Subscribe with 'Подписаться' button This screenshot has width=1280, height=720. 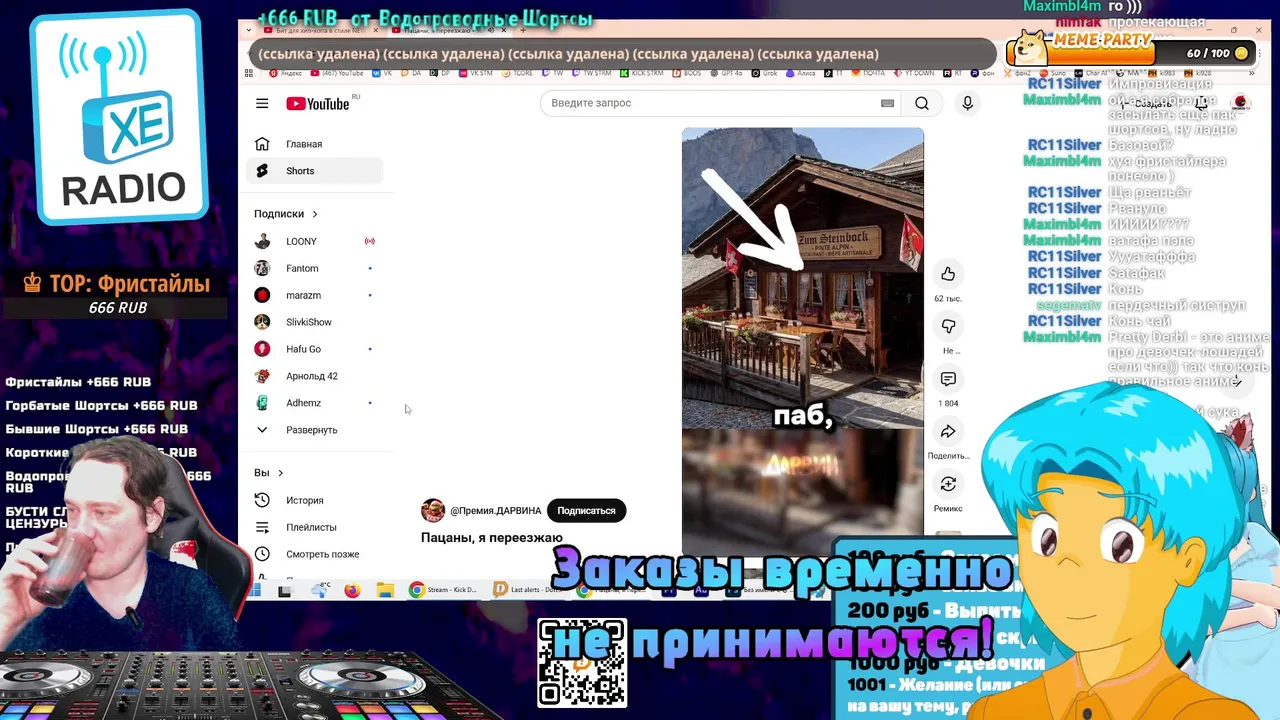pyautogui.click(x=586, y=510)
